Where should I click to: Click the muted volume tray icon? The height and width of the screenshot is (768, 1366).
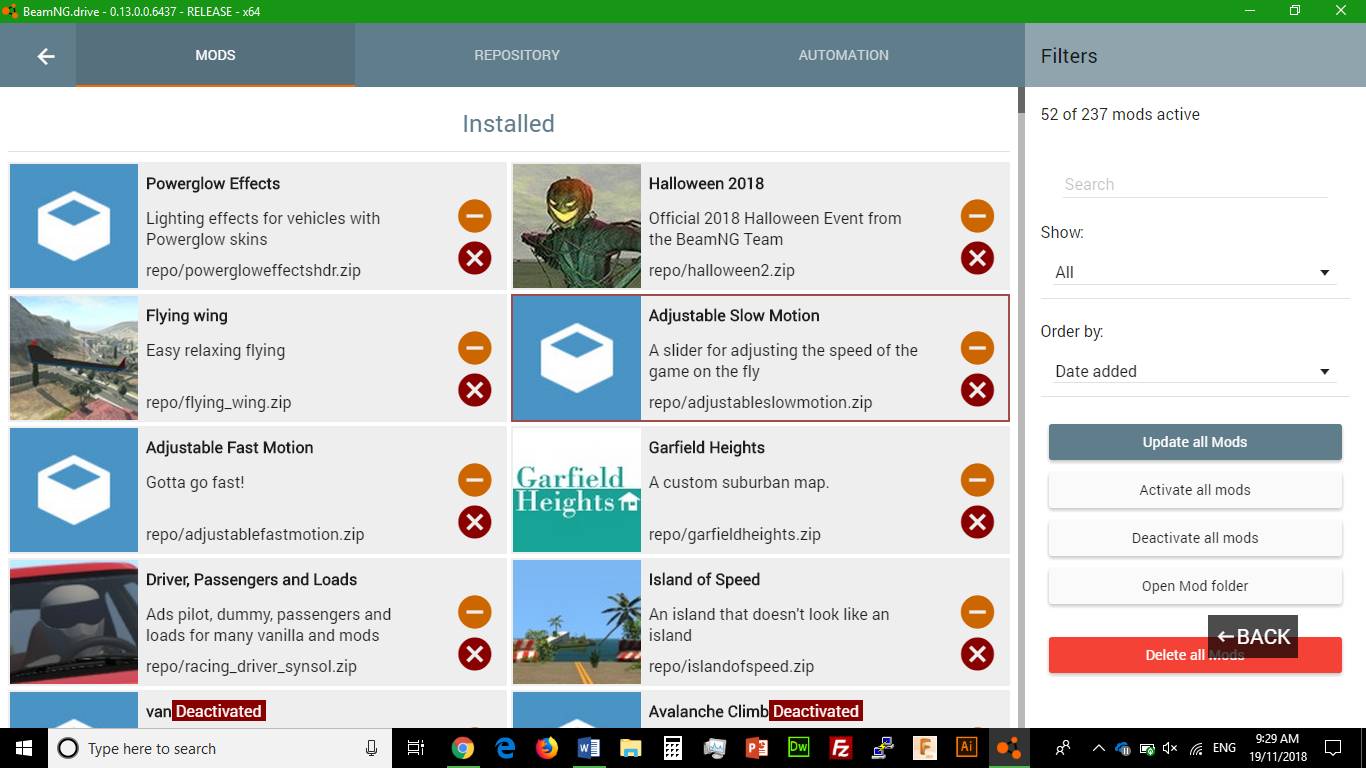1170,748
